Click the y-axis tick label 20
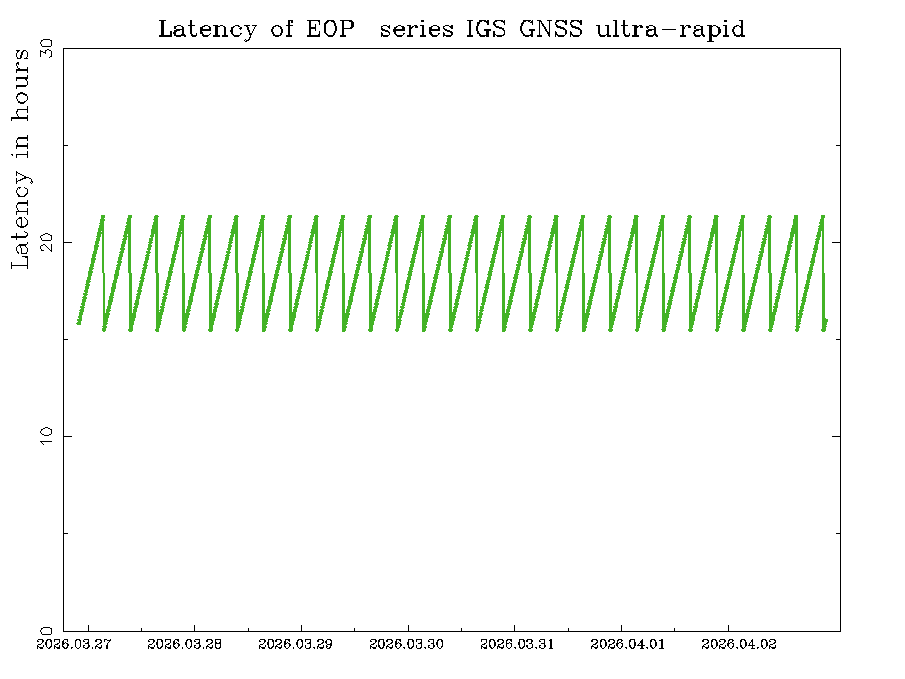The width and height of the screenshot is (905, 679). [x=45, y=242]
